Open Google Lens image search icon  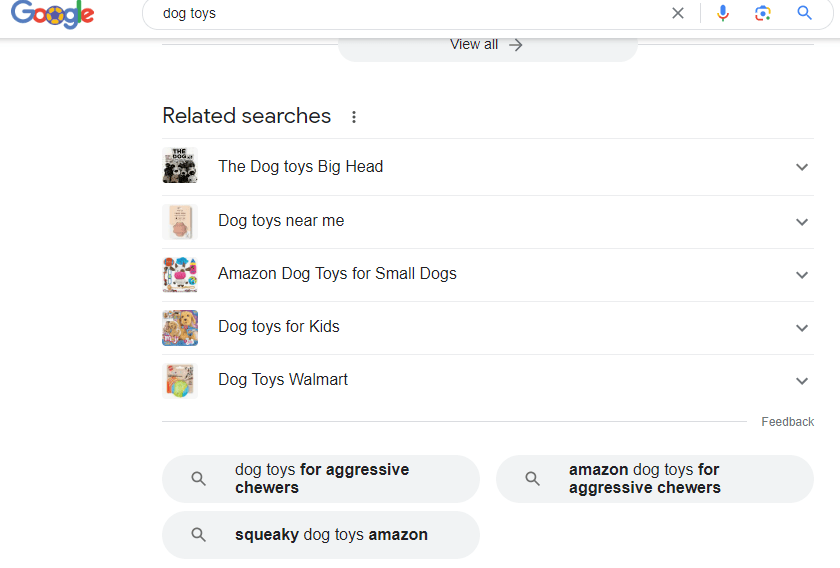click(x=763, y=13)
